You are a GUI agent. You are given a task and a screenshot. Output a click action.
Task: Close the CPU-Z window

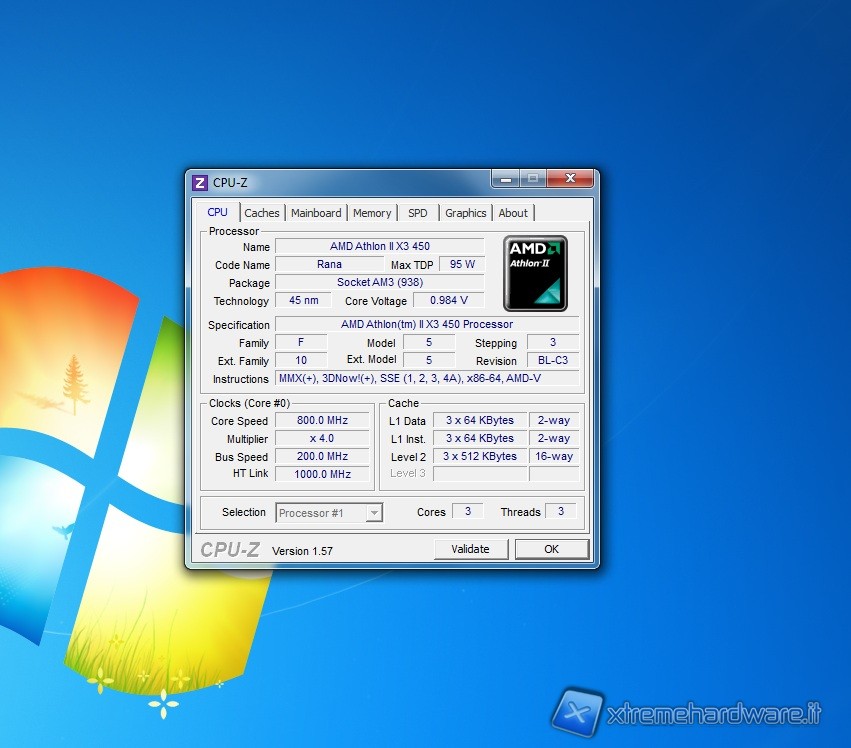pyautogui.click(x=571, y=179)
